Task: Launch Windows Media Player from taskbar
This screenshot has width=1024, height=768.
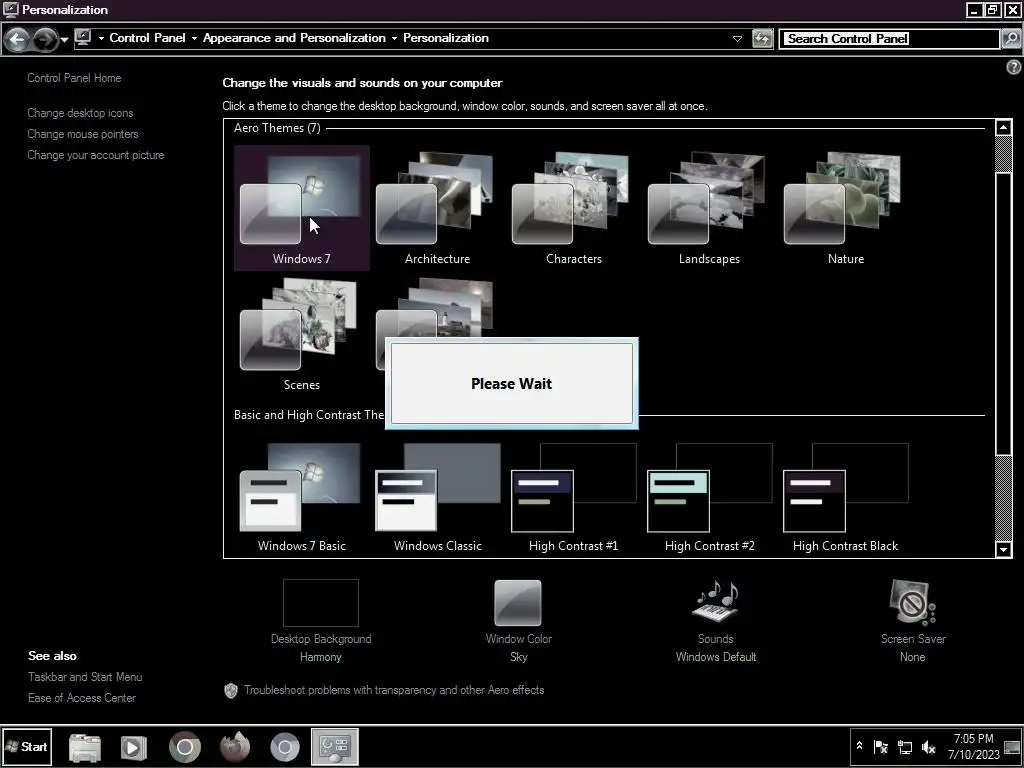Action: 133,747
